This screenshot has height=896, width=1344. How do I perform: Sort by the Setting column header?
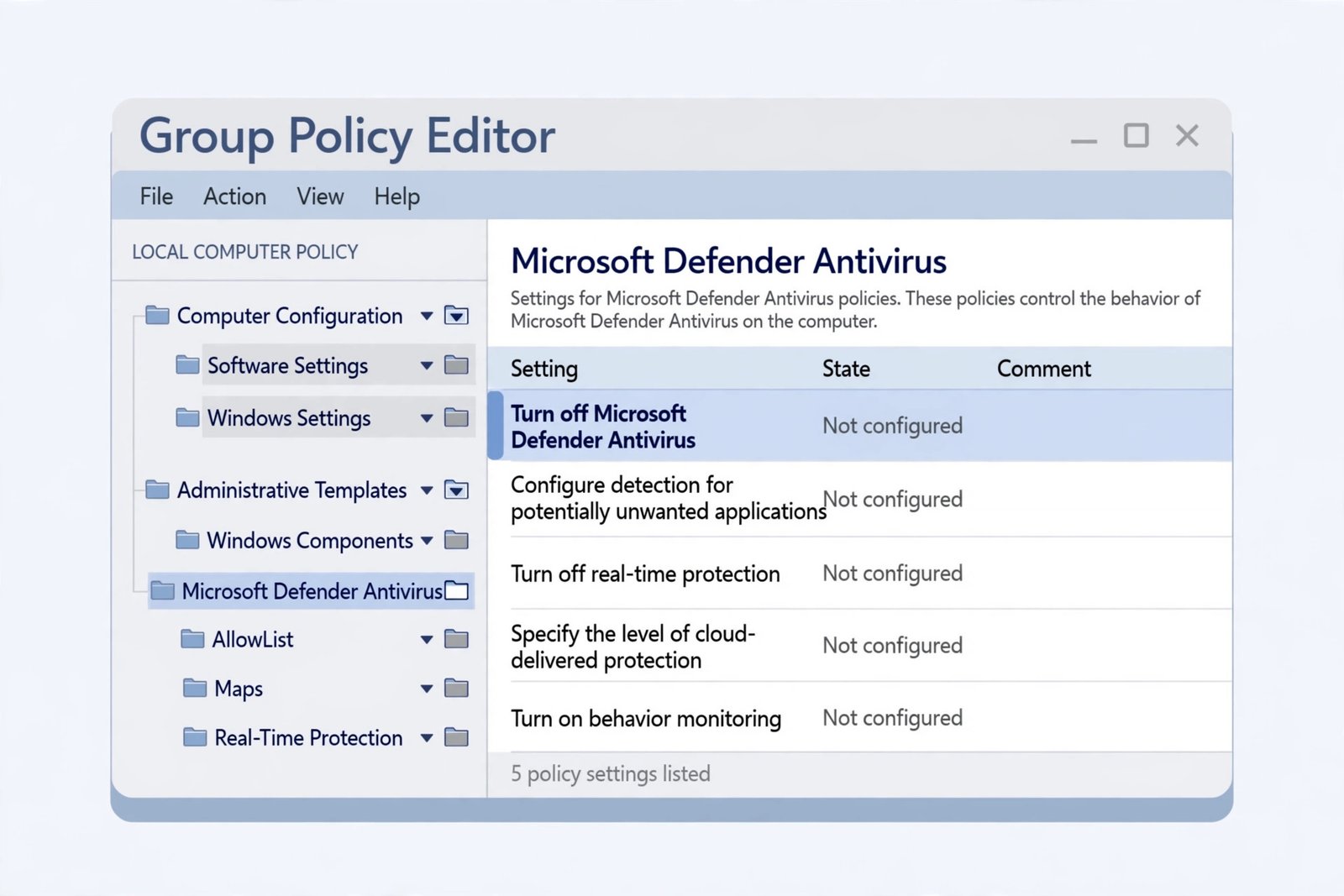(x=544, y=369)
